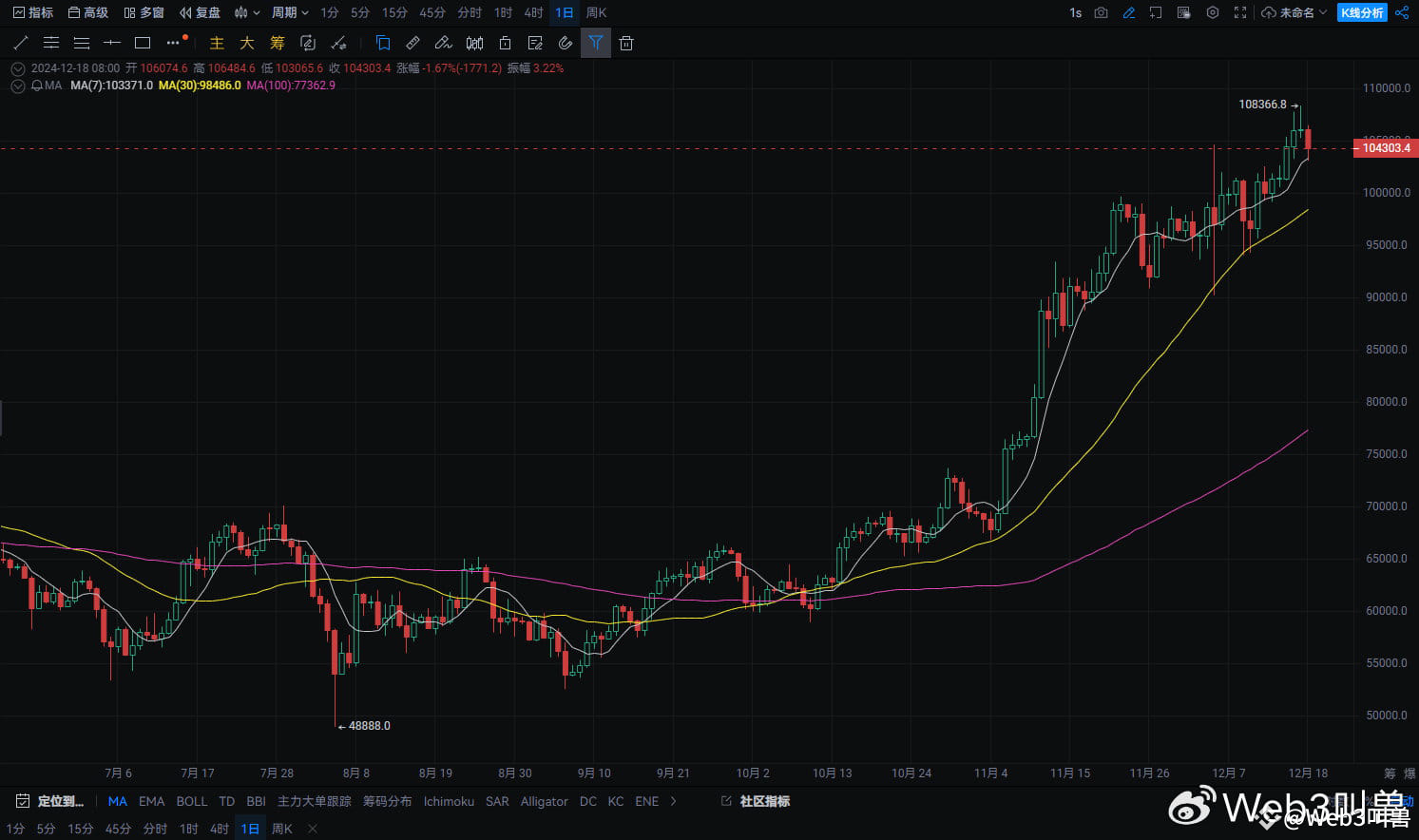Click the add-window frame icon
Viewport: 1419px width, 840px height.
click(x=1156, y=12)
